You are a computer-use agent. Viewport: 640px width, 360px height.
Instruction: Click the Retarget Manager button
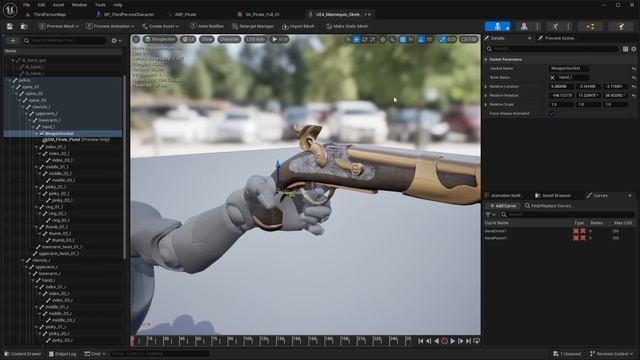point(253,26)
